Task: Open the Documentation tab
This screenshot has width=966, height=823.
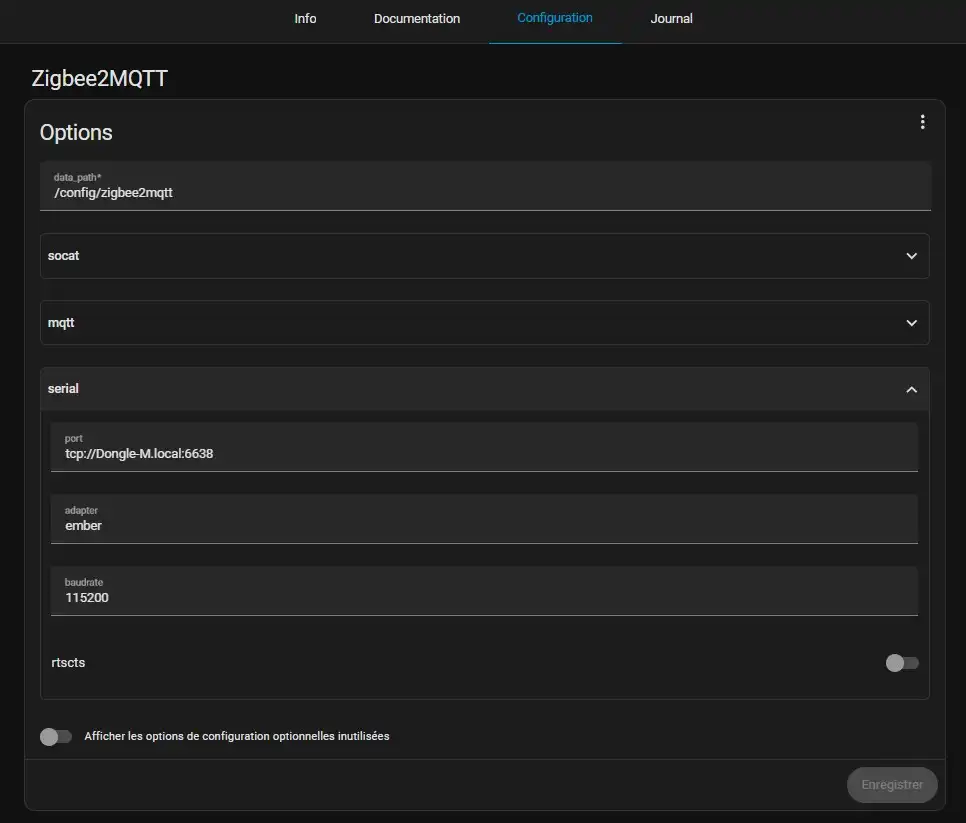Action: point(417,19)
